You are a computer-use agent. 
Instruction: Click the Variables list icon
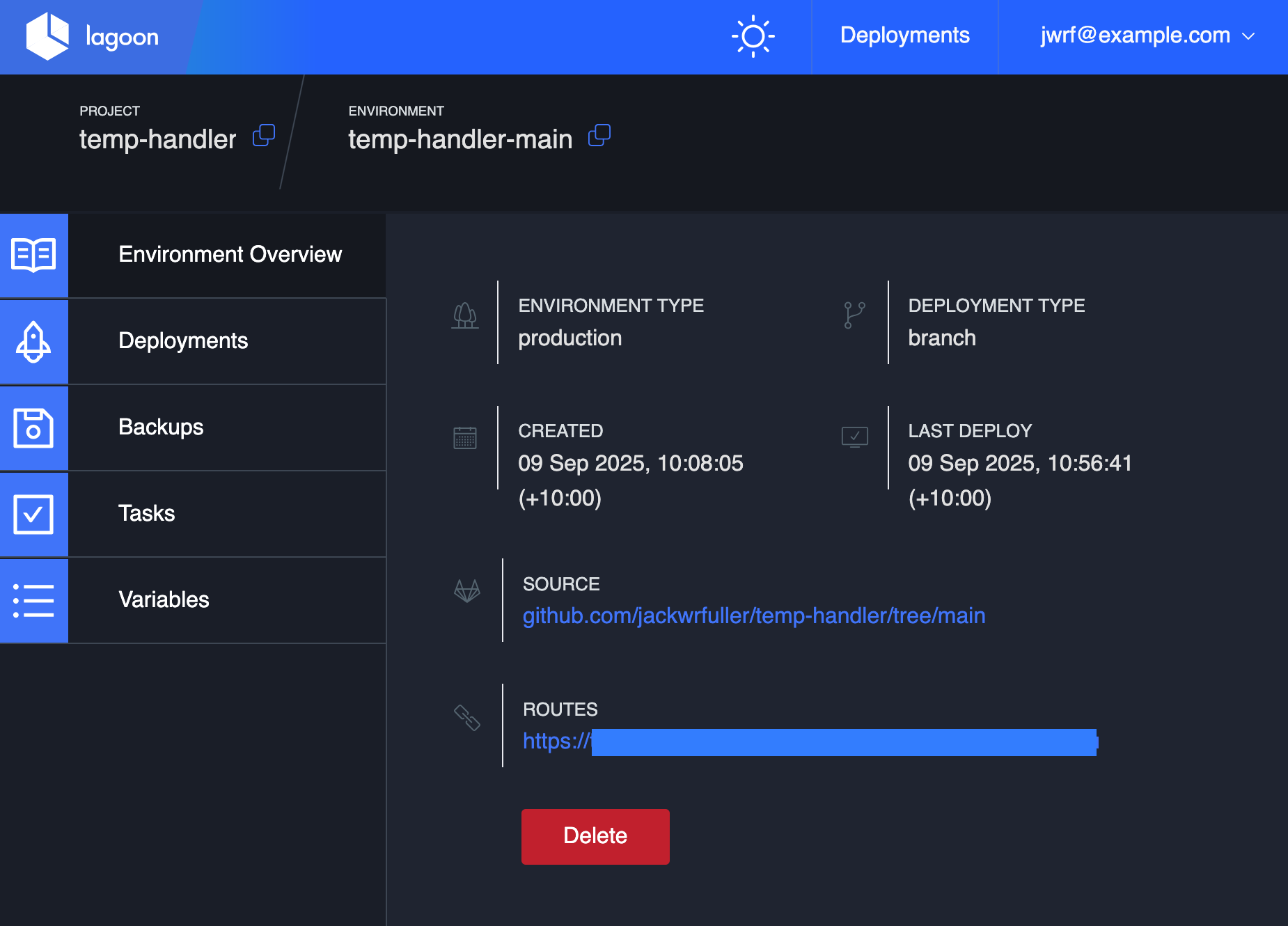33,600
